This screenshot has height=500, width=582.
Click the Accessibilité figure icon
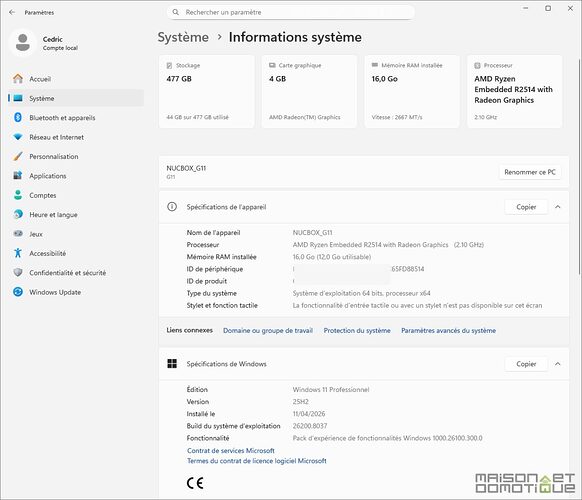click(18, 253)
